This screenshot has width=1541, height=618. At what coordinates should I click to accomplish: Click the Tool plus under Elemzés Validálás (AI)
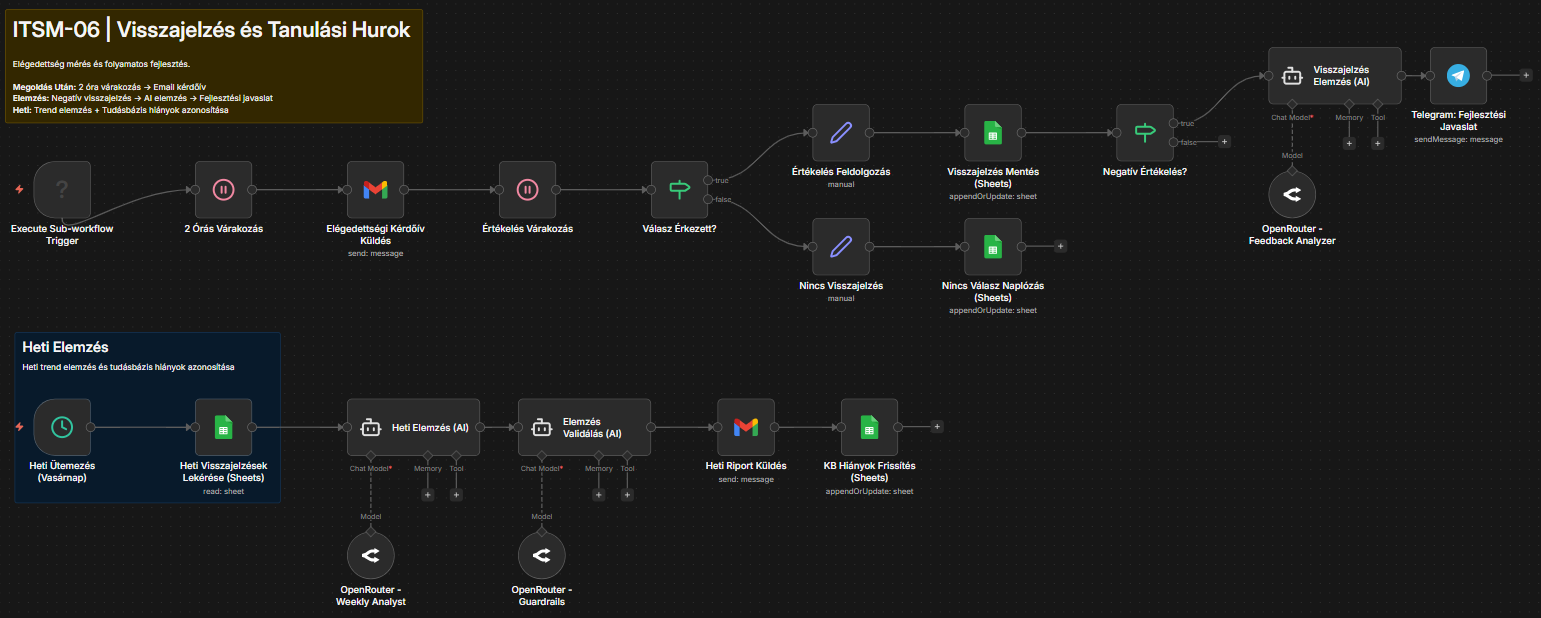pyautogui.click(x=628, y=494)
